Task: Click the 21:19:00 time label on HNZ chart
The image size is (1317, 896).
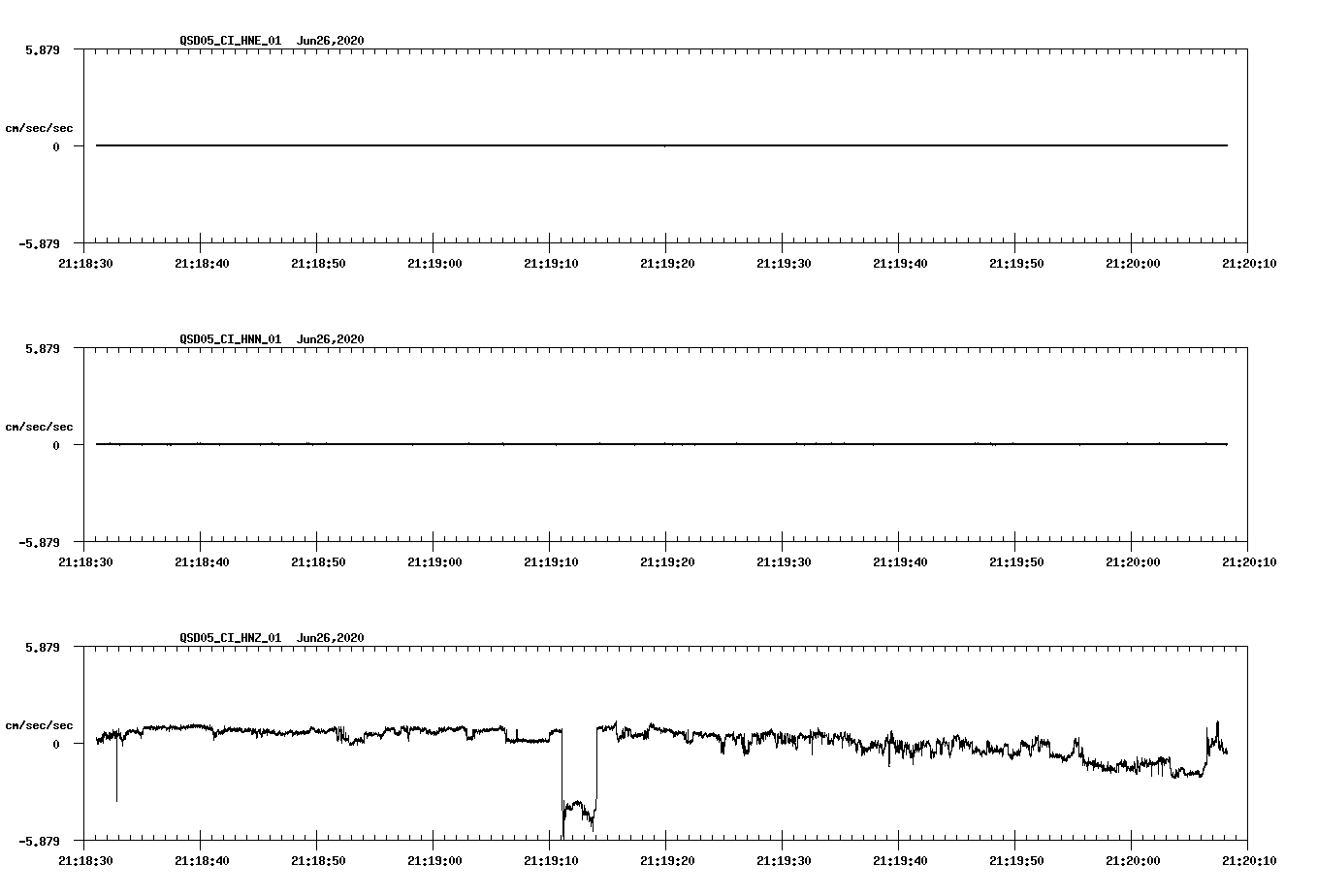Action: [x=434, y=860]
